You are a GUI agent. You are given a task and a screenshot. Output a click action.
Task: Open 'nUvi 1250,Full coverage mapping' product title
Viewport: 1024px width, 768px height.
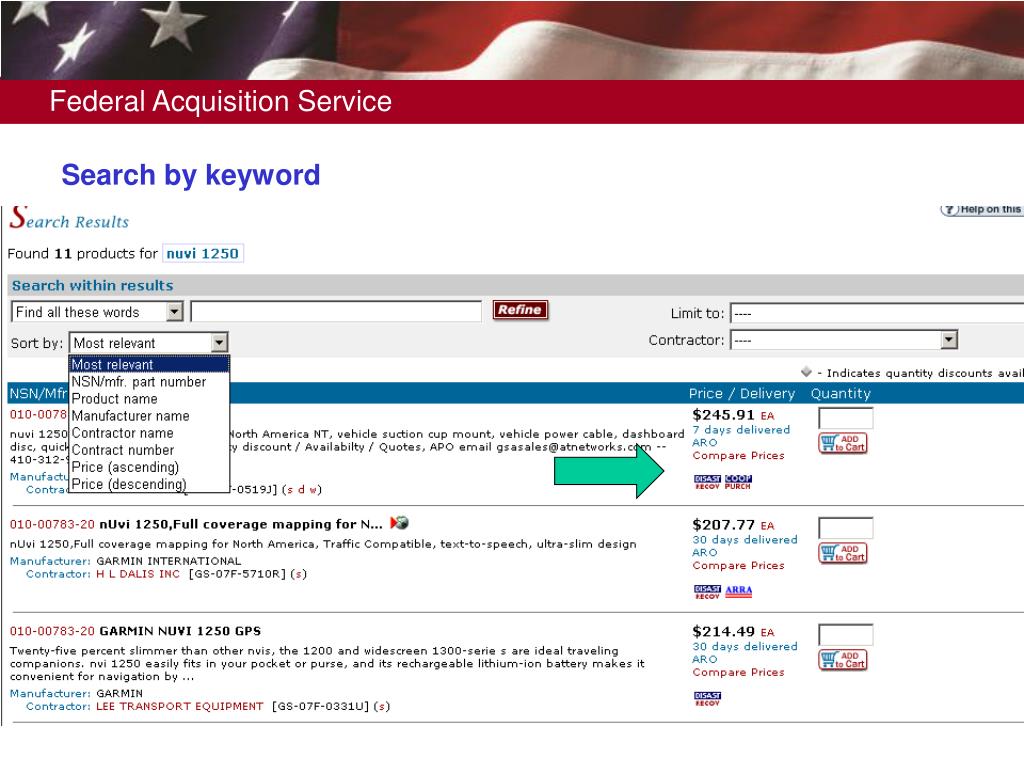[240, 524]
